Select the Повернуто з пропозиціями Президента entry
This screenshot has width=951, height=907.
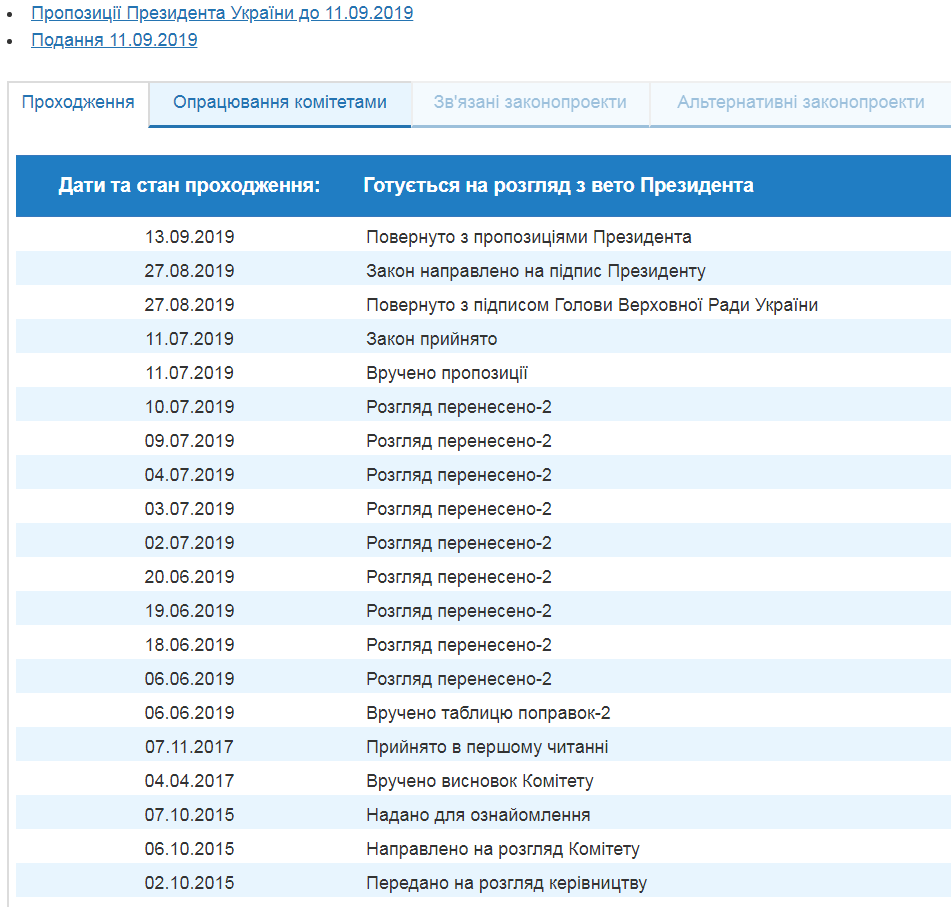[528, 238]
